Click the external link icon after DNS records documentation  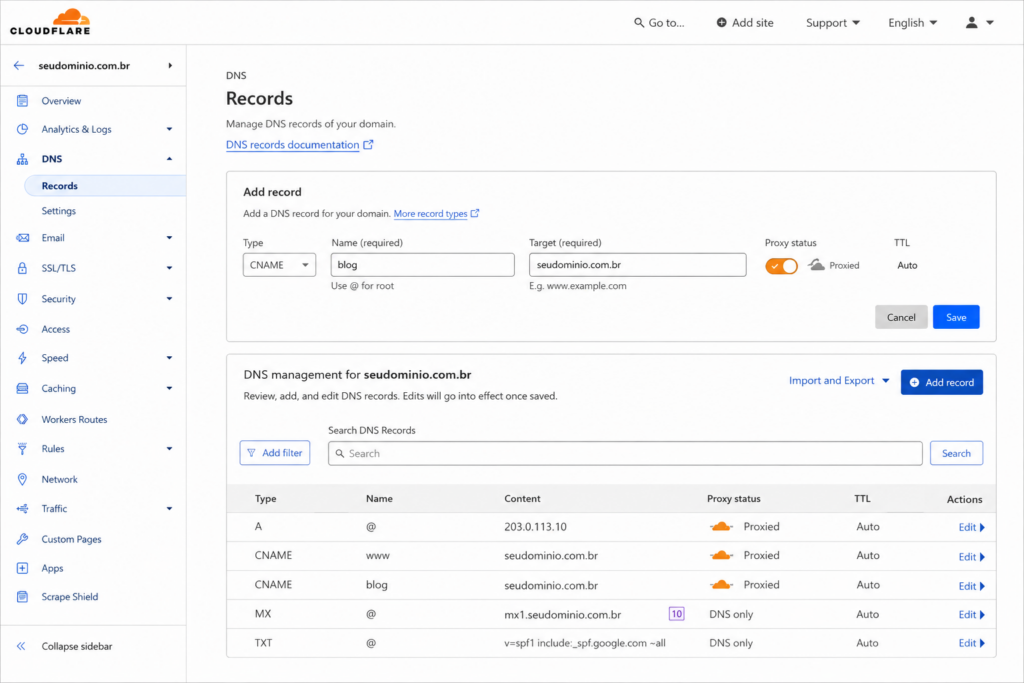(368, 144)
